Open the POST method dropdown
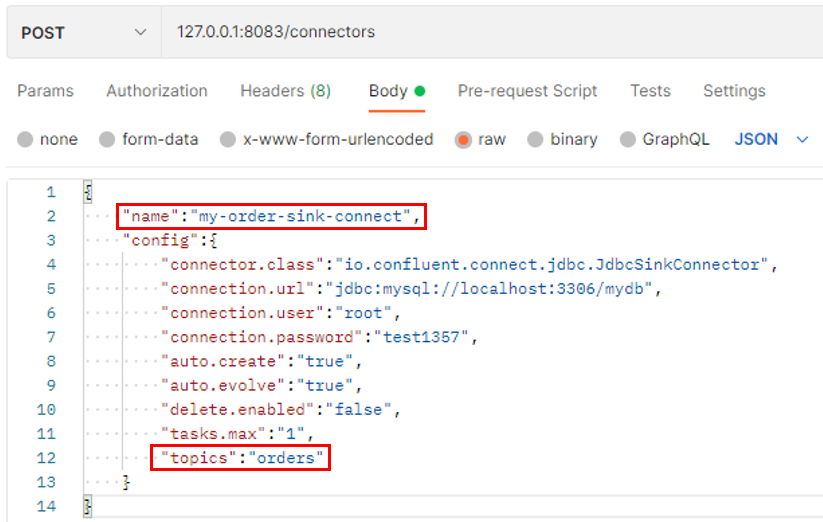Viewport: 823px width, 522px height. pyautogui.click(x=84, y=33)
